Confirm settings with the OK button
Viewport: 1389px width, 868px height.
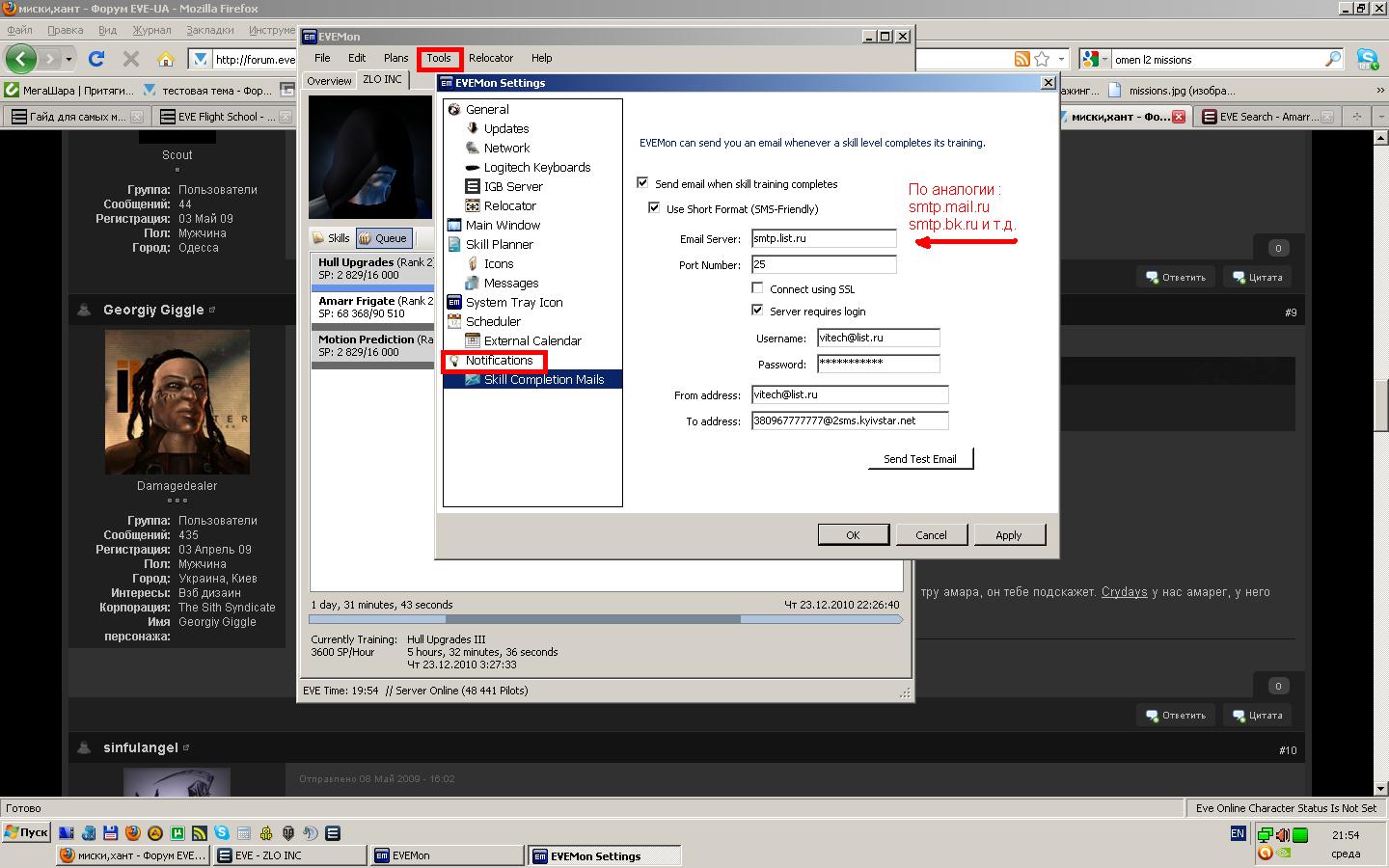click(x=853, y=535)
